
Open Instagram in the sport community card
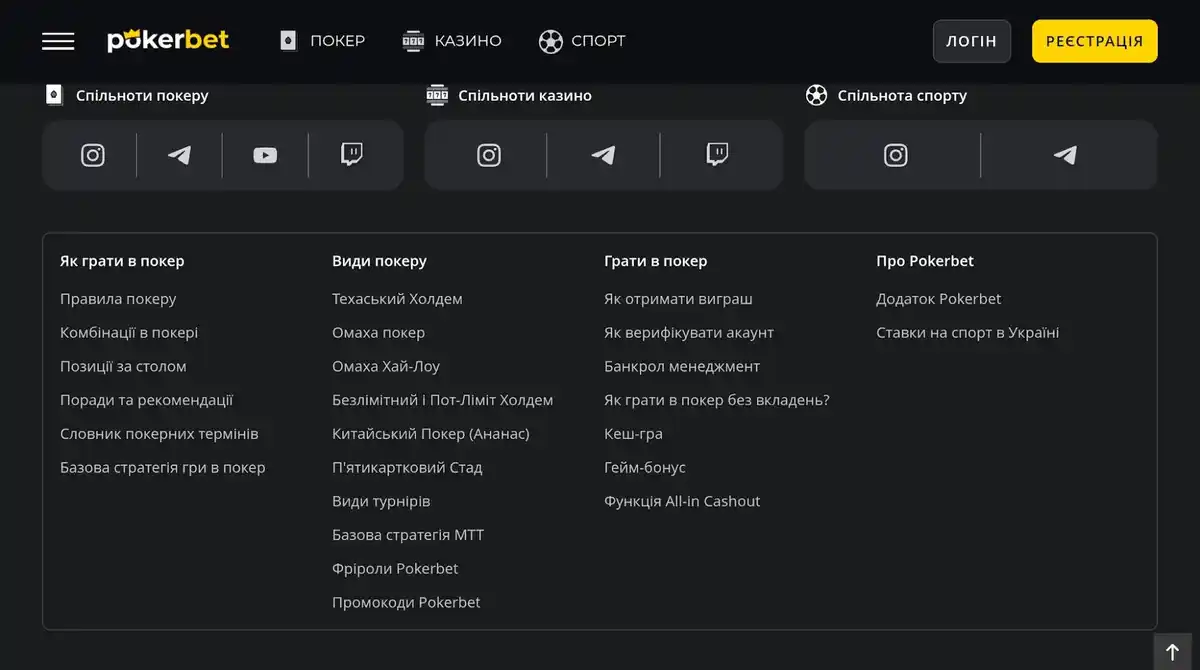coord(896,155)
